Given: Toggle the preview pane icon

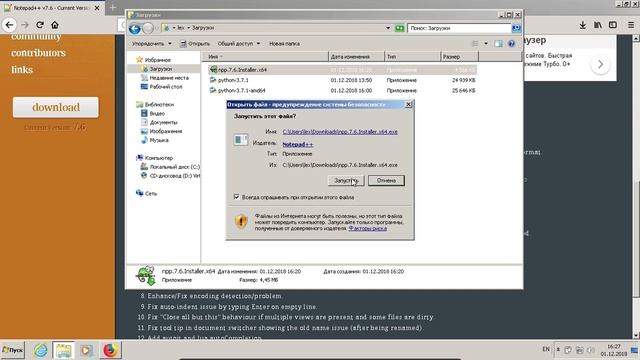Looking at the screenshot, I should click(499, 43).
